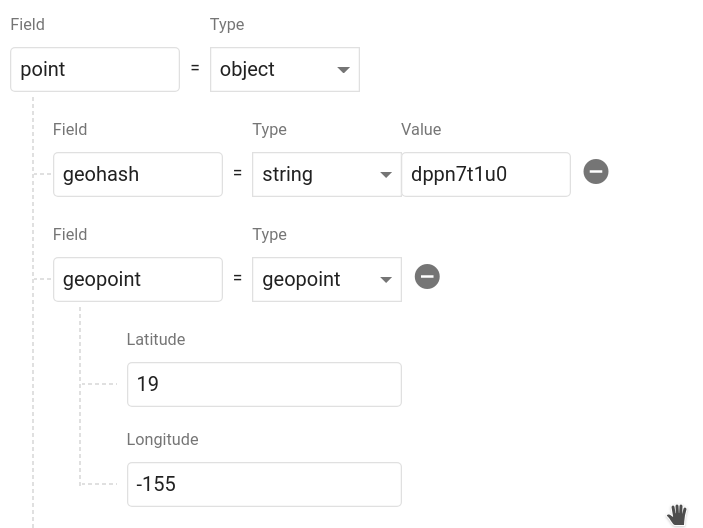Open the object type dropdown for point

click(284, 70)
